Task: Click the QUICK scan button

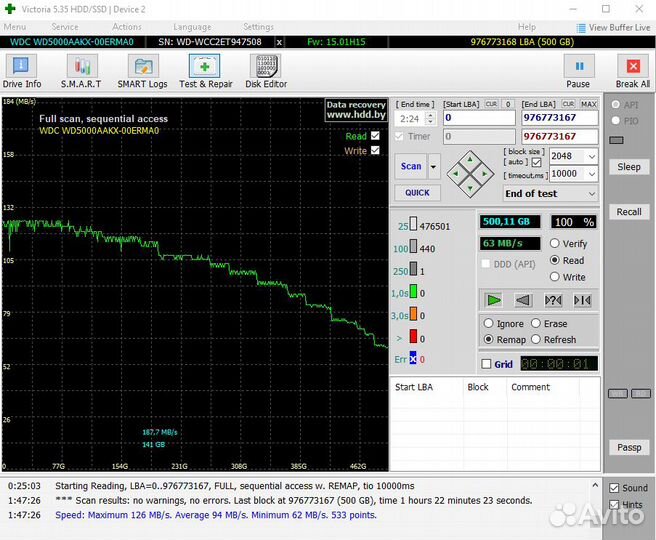Action: coord(417,193)
